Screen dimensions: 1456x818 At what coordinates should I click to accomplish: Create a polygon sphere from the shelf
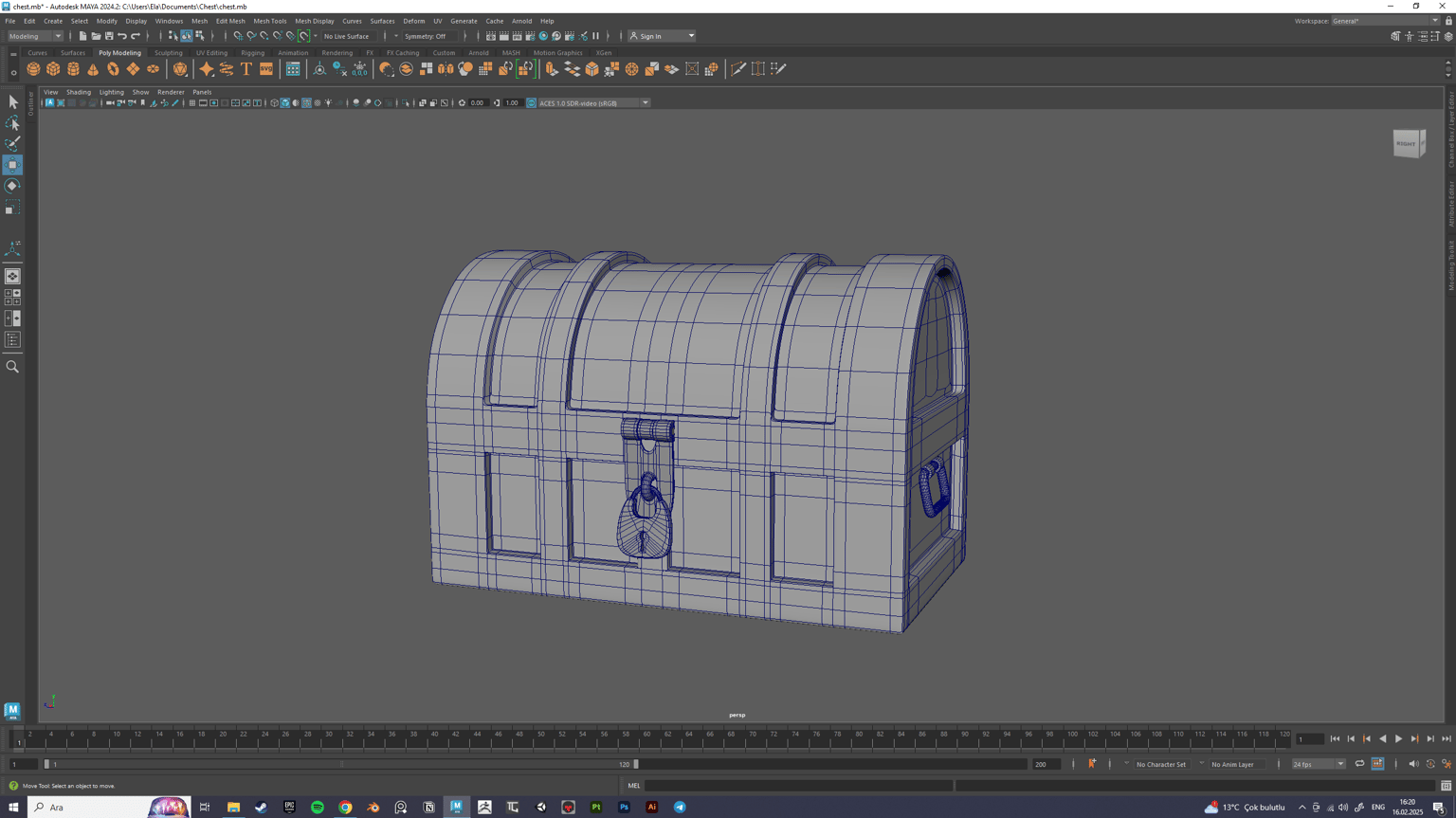pyautogui.click(x=33, y=69)
